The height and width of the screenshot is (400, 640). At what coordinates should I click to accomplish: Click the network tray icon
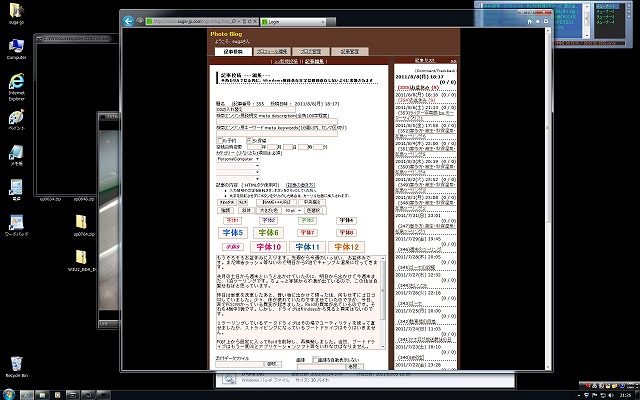[x=603, y=395]
